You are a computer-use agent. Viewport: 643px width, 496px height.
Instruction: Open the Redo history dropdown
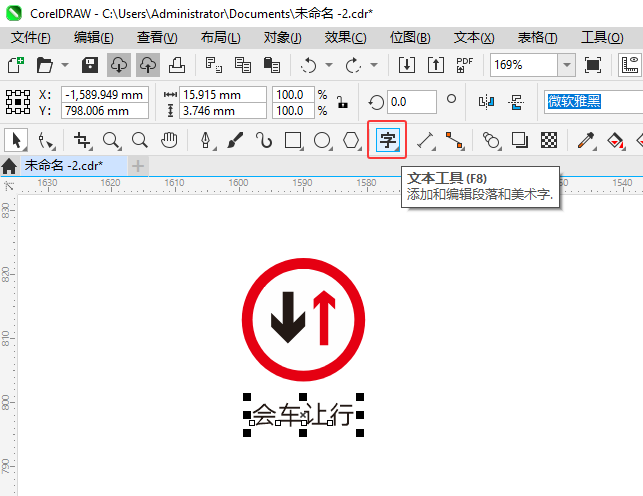(374, 65)
